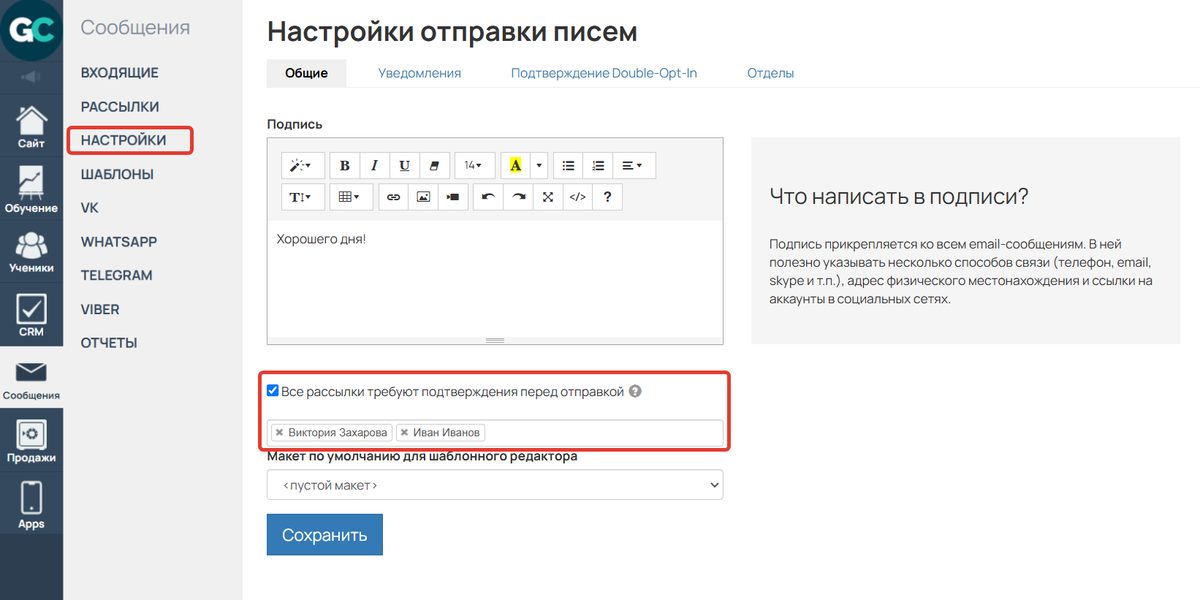Viewport: 1200px width, 600px height.
Task: Insert an image into the signature
Action: 423,196
